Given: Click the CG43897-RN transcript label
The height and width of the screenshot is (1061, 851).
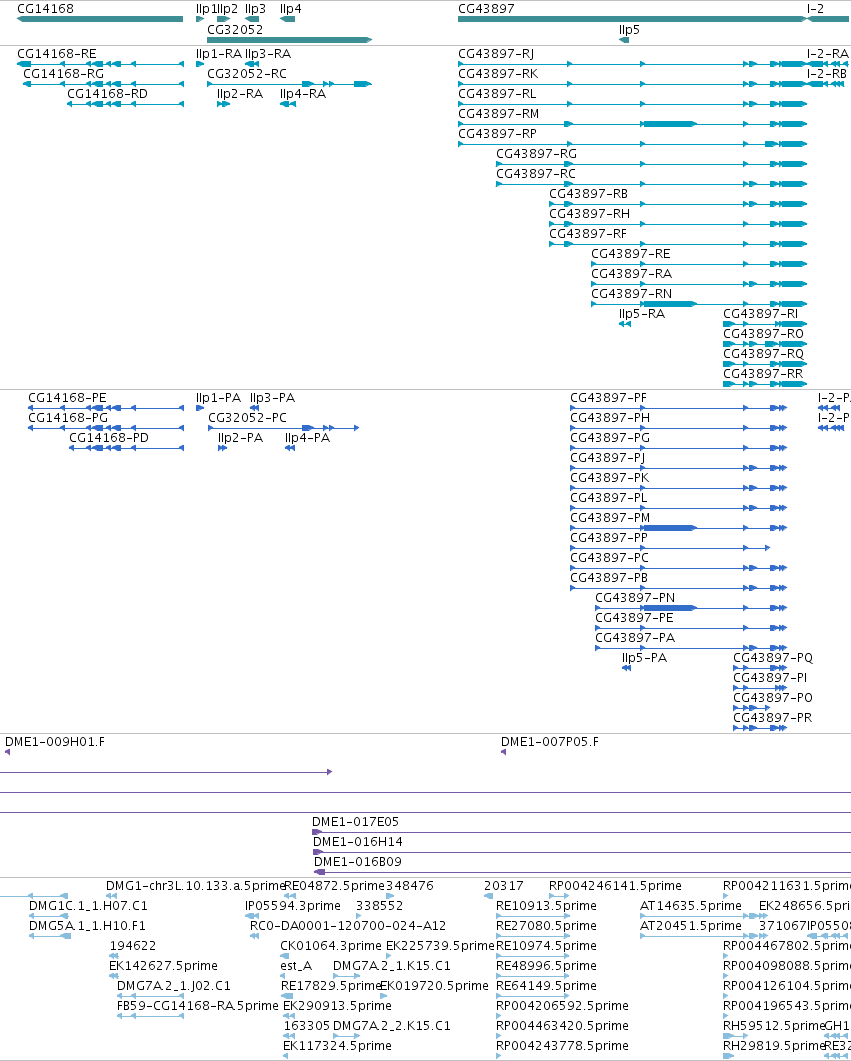Looking at the screenshot, I should [632, 294].
